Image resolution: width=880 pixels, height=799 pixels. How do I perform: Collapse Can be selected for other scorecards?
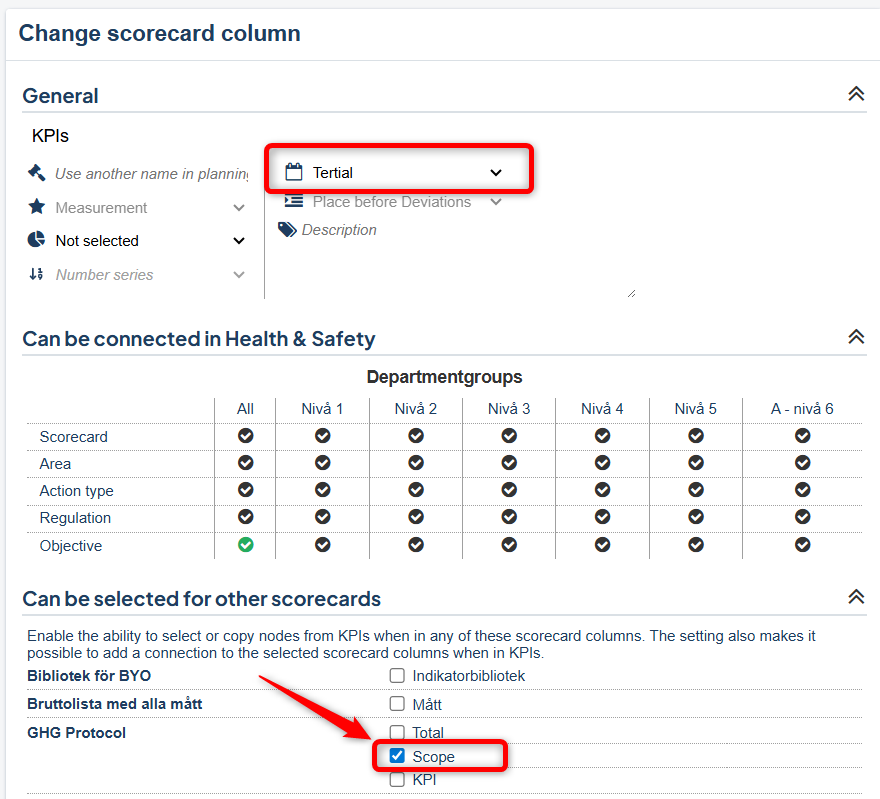[855, 597]
